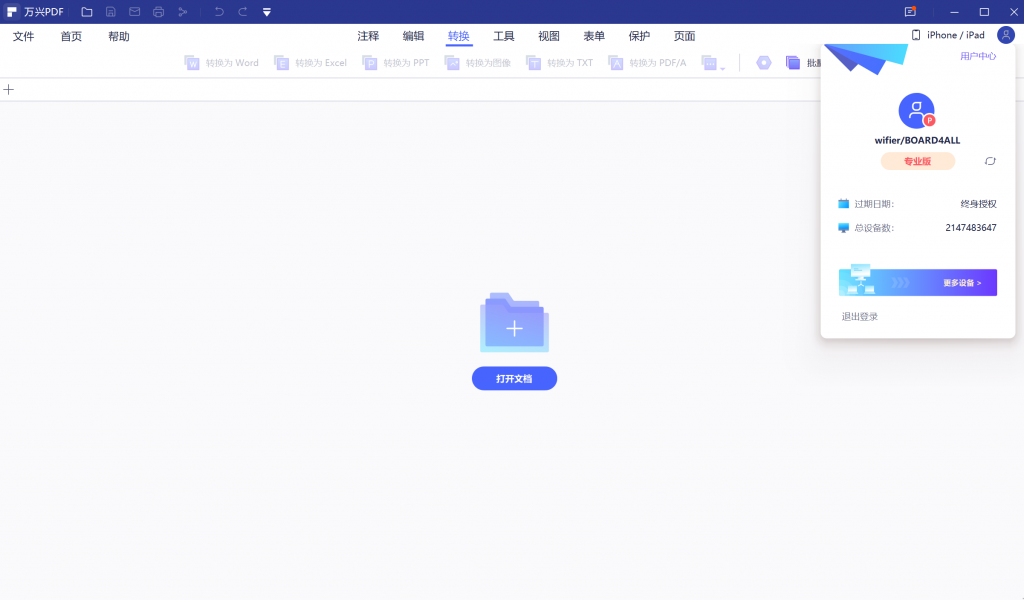Click the share icon in title bar
The width and height of the screenshot is (1024, 600).
[183, 12]
